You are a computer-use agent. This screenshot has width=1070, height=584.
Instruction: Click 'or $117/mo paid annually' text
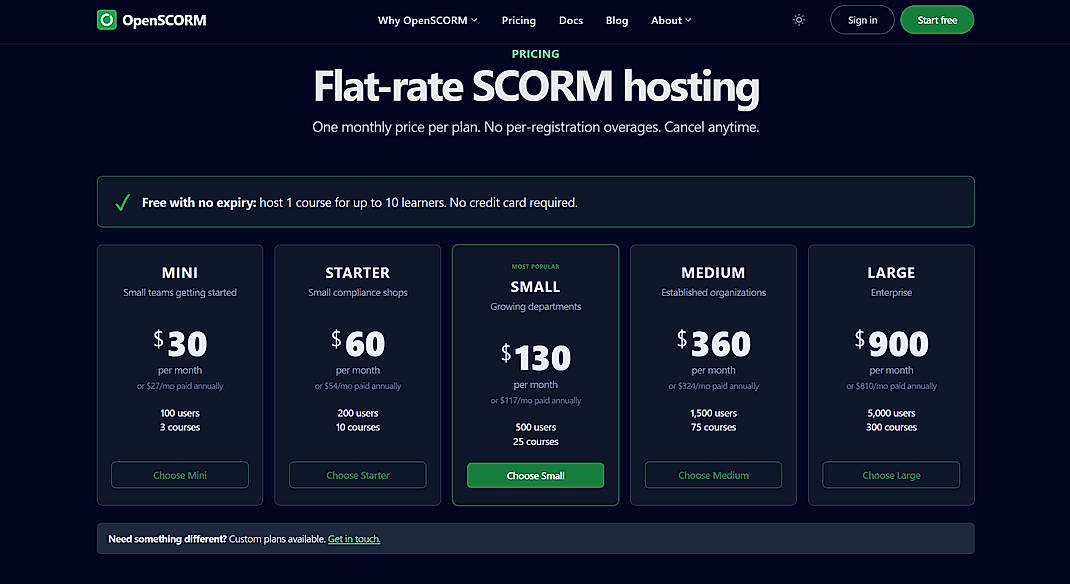tap(536, 400)
